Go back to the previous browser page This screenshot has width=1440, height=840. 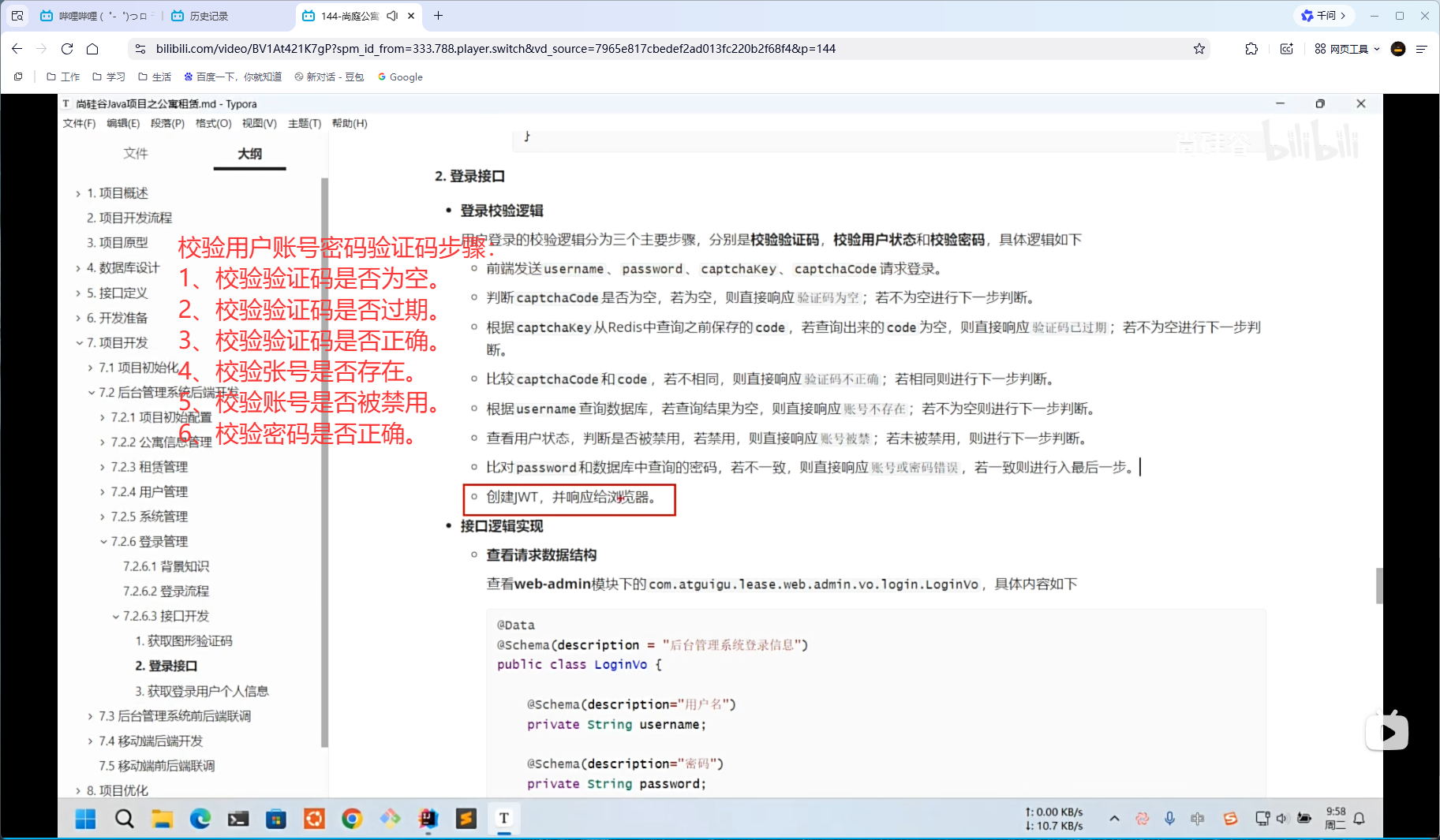(x=17, y=49)
